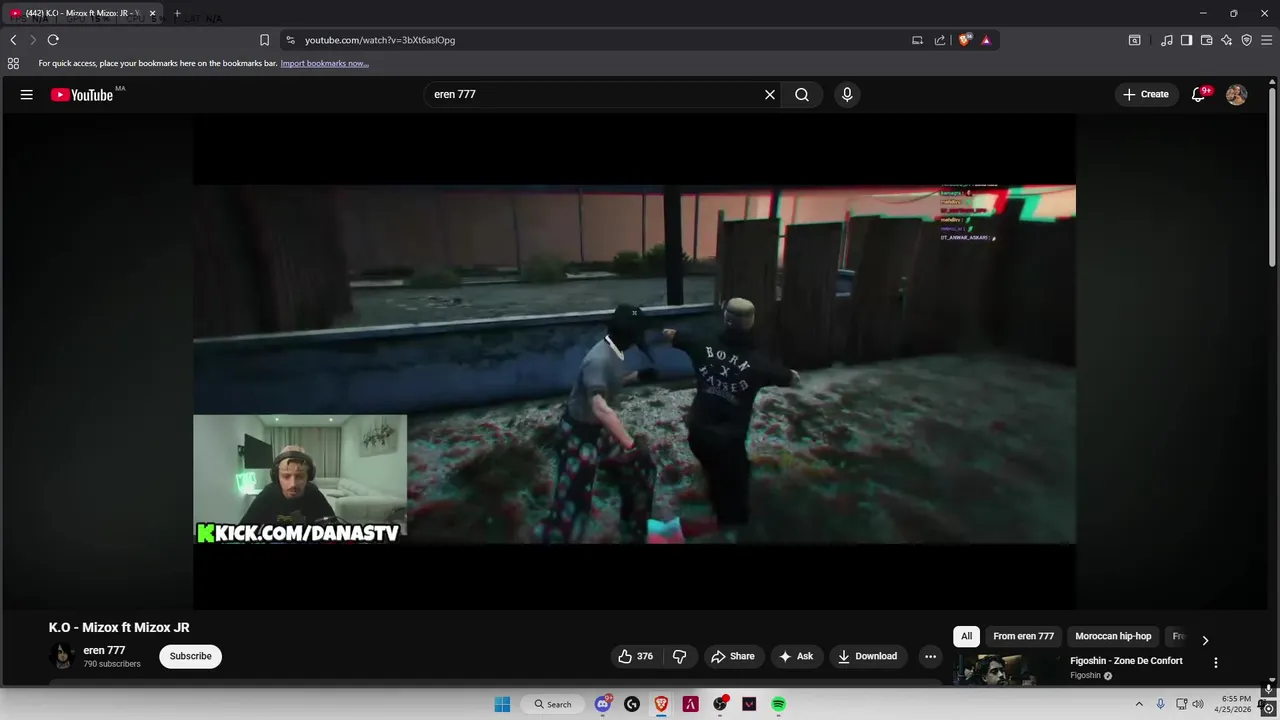Reload the page
Screen dimensions: 1280x720
click(53, 40)
